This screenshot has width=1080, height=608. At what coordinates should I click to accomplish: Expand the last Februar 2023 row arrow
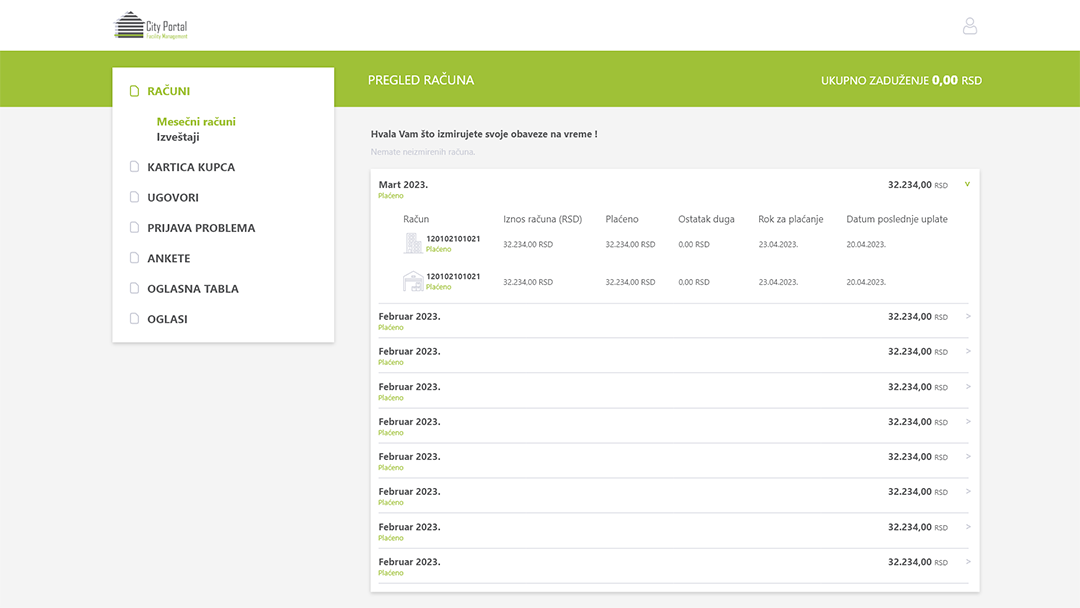click(967, 562)
